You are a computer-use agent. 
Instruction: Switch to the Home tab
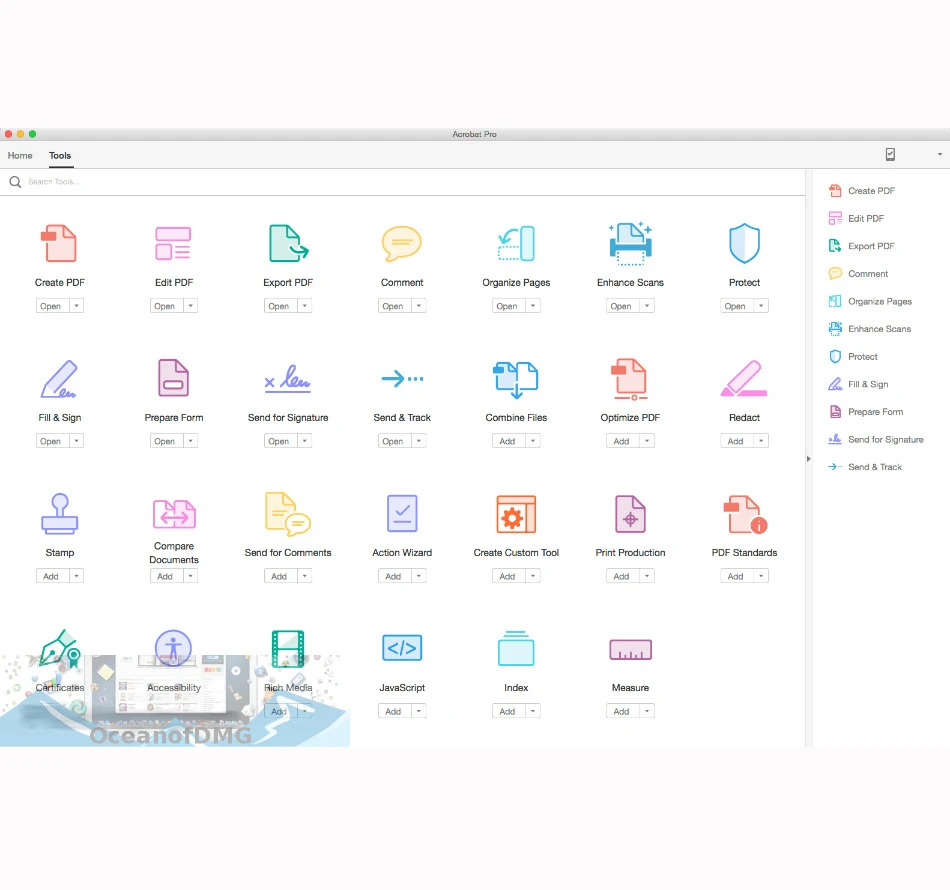click(x=20, y=156)
